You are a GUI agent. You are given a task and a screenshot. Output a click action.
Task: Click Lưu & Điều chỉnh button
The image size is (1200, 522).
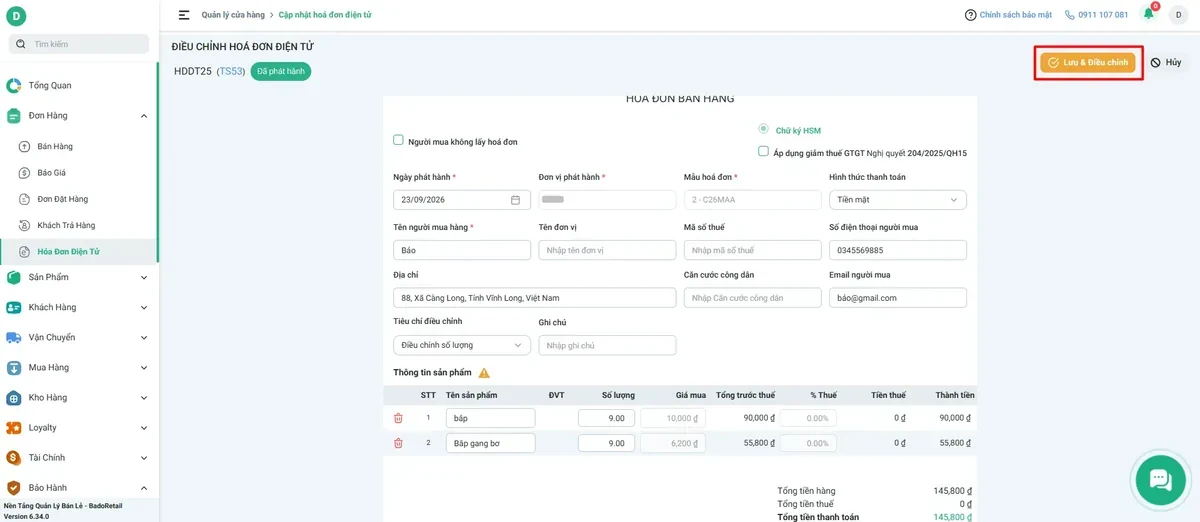coord(1087,62)
